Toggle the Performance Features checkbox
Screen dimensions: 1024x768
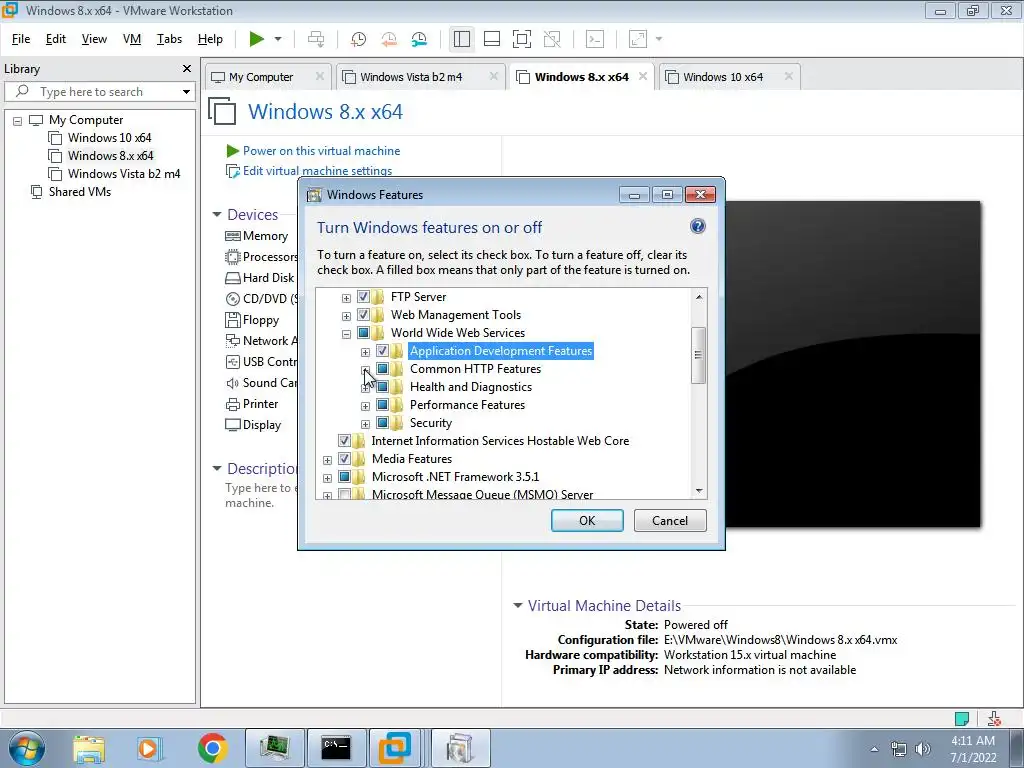click(383, 405)
